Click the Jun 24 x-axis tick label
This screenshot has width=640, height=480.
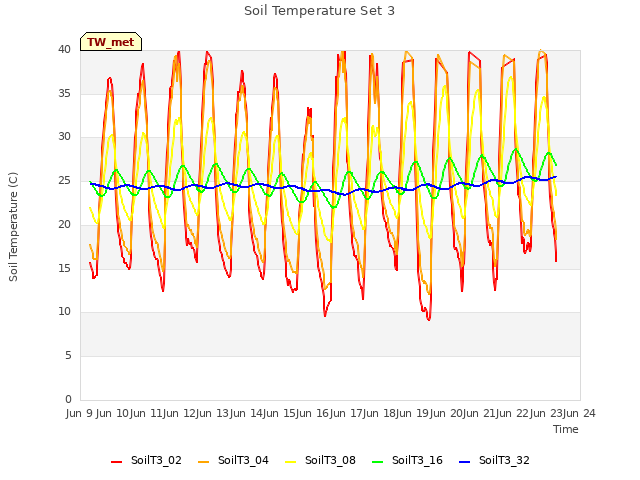point(579,413)
